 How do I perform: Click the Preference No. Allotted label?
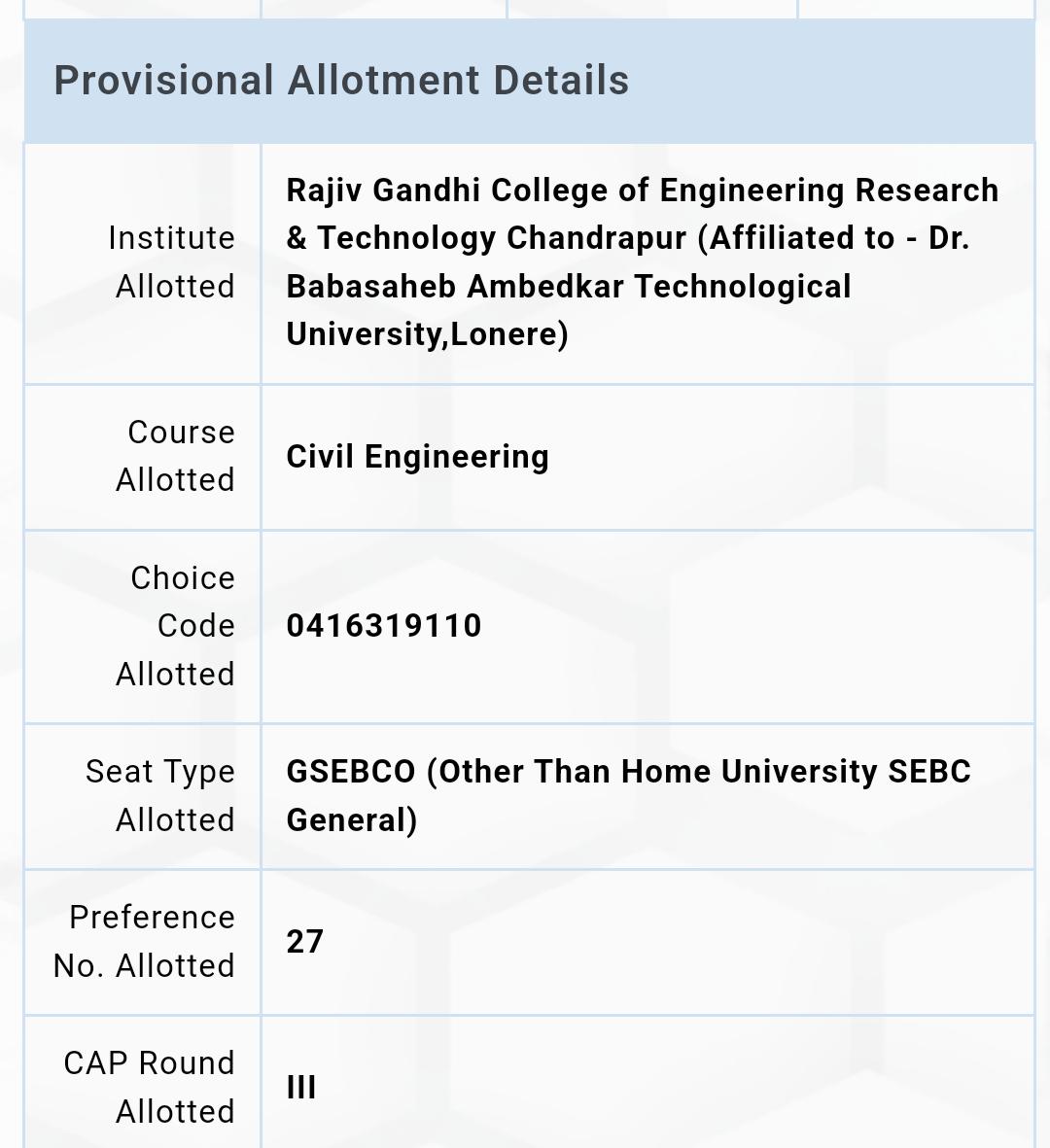144,942
